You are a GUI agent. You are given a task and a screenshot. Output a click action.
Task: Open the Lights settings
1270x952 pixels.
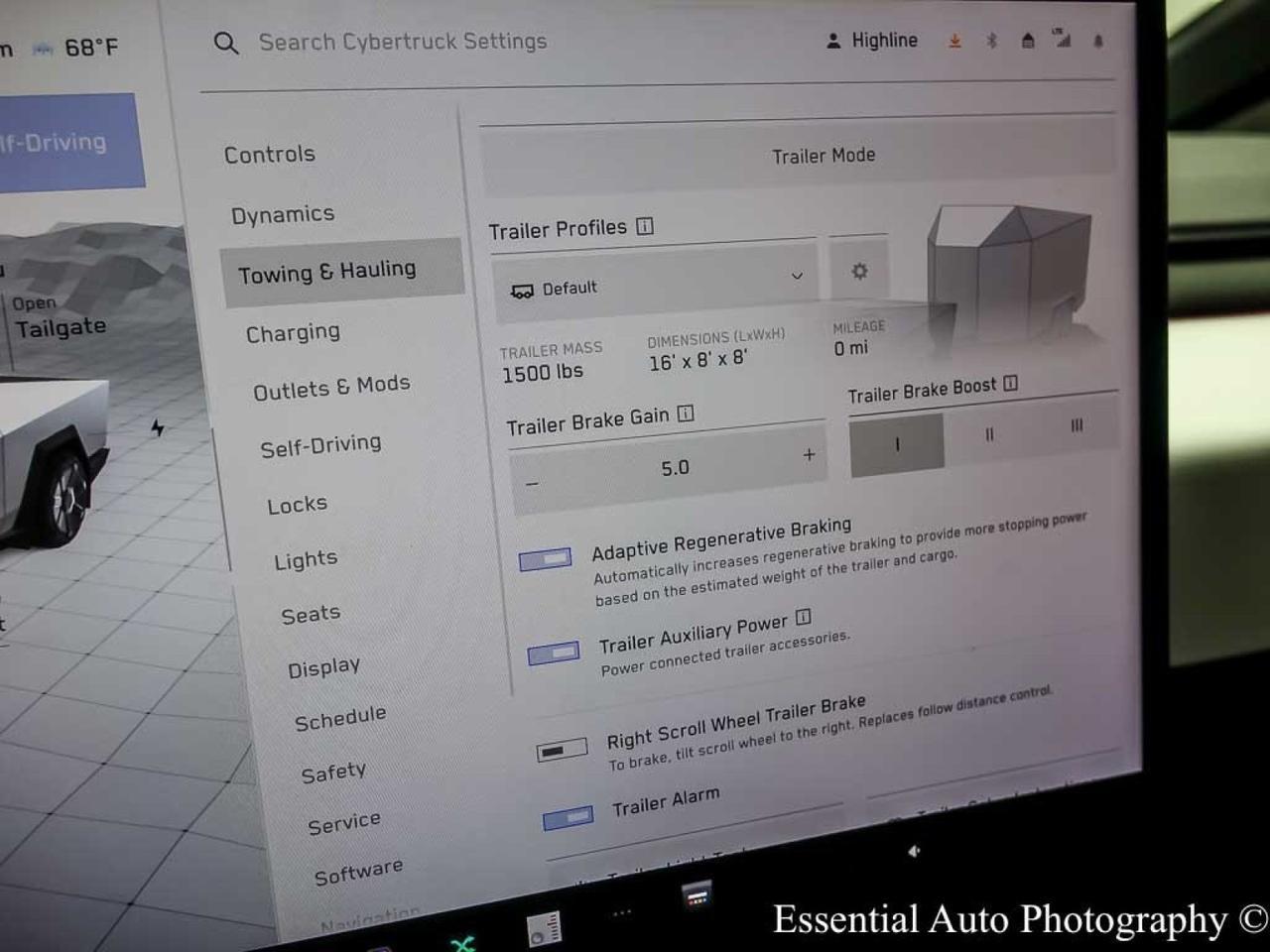[306, 560]
